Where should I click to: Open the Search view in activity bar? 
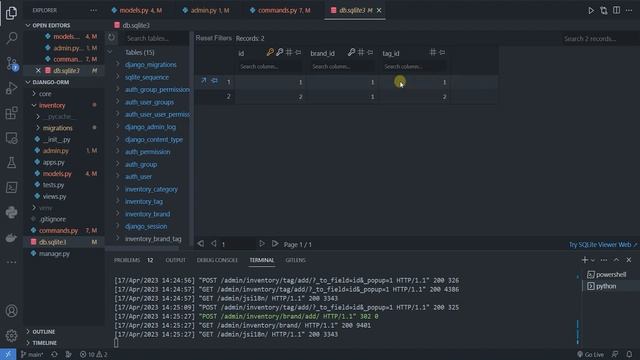[11, 38]
